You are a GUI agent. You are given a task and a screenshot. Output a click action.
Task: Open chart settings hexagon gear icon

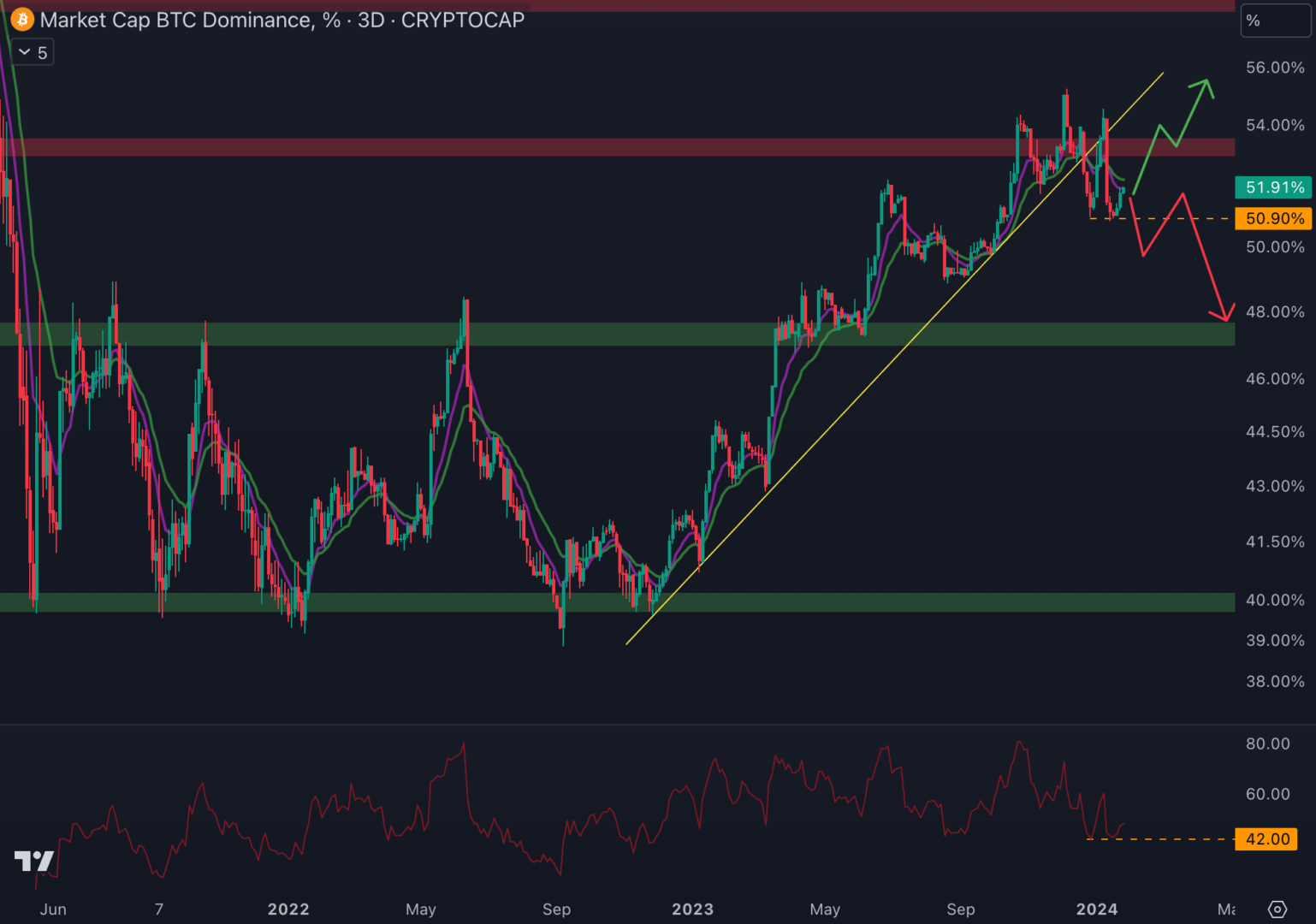[x=1277, y=909]
